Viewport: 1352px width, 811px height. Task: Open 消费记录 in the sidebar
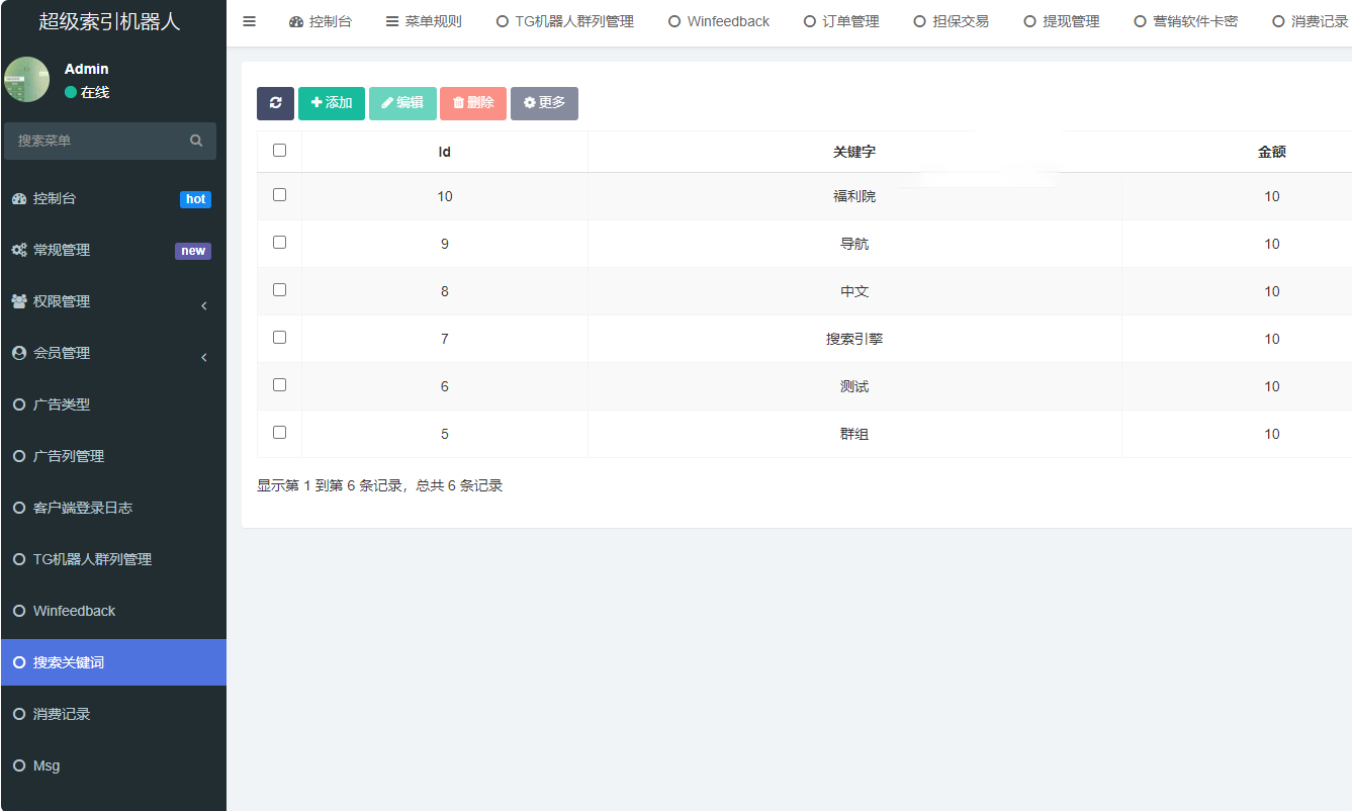click(62, 714)
